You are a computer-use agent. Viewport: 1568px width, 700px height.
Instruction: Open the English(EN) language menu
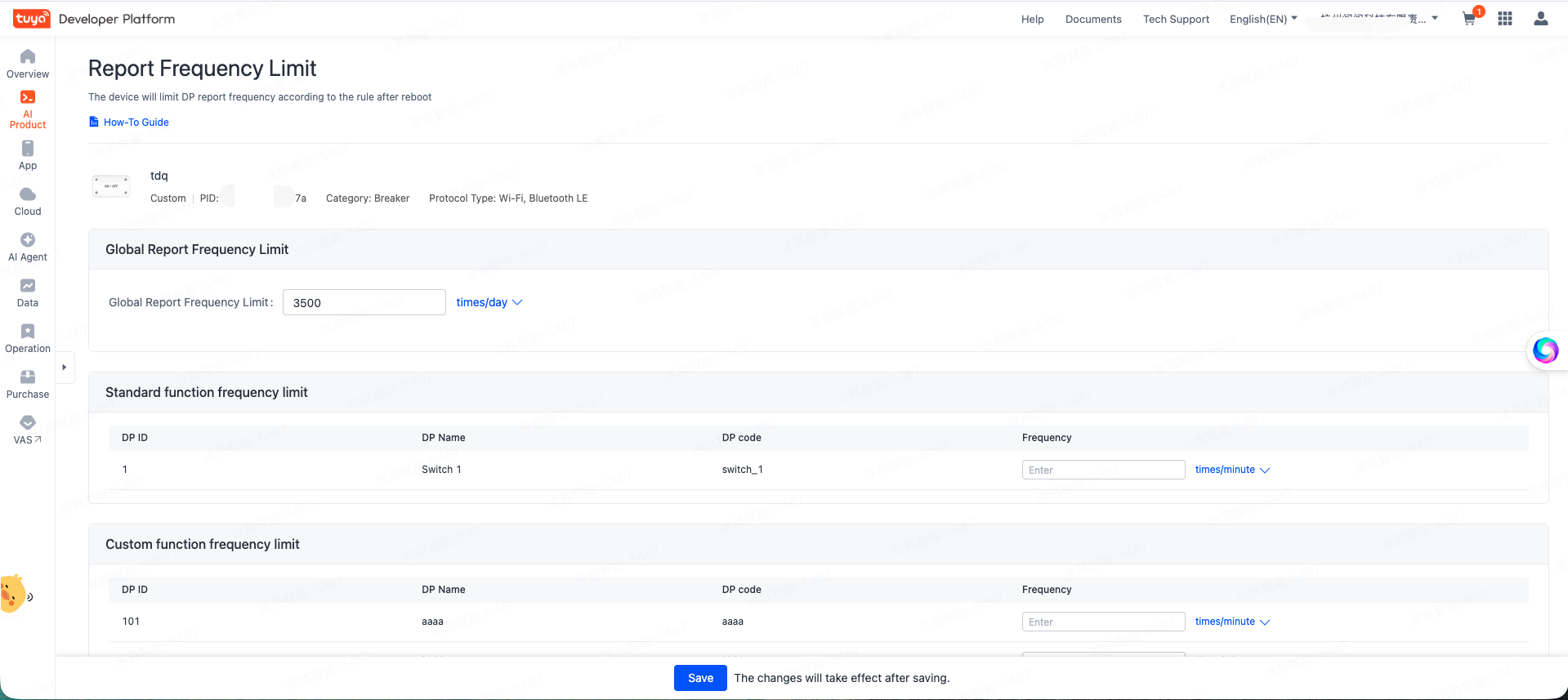[x=1263, y=19]
